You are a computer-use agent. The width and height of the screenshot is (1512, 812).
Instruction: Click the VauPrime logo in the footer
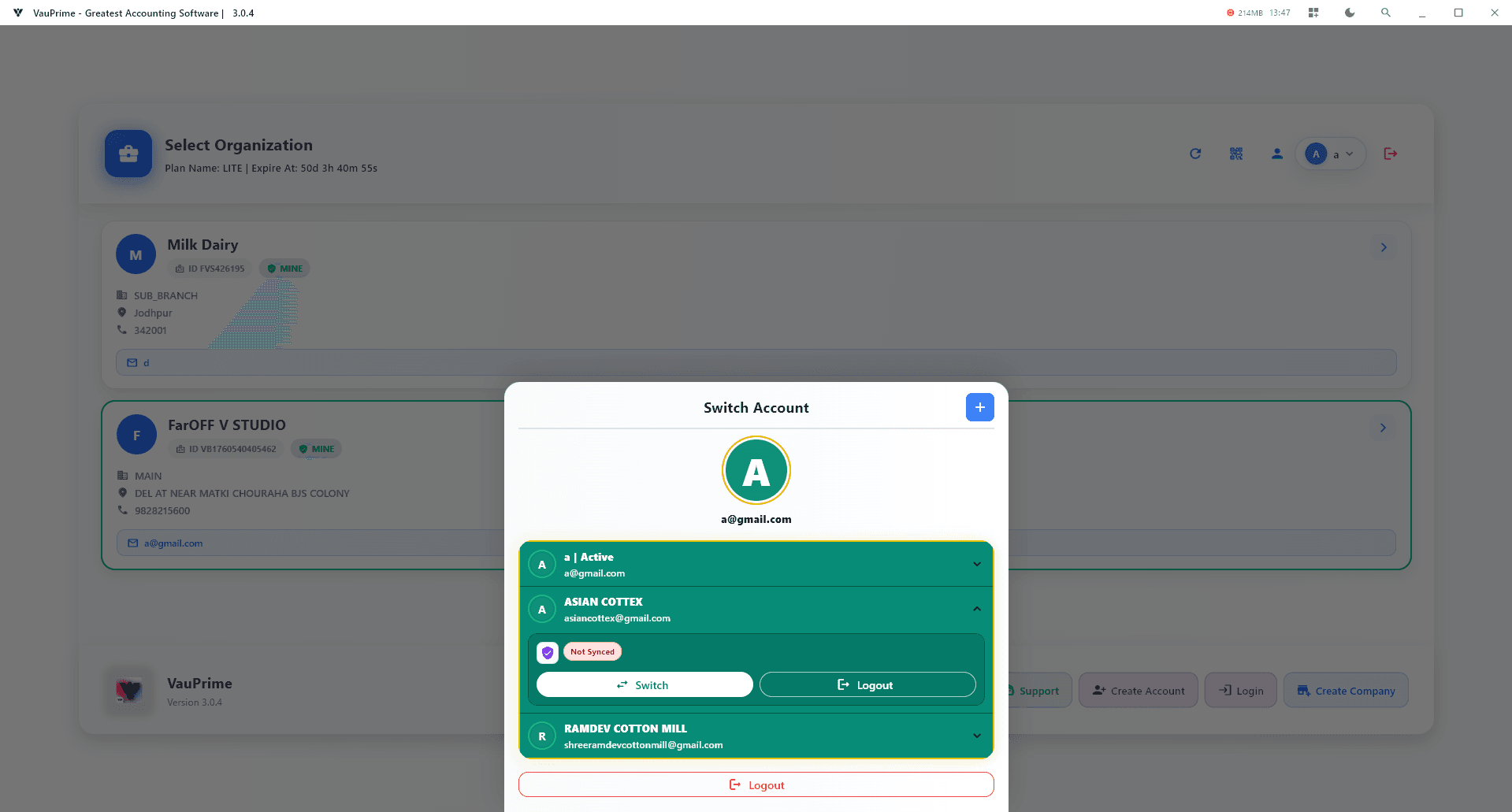(x=129, y=691)
